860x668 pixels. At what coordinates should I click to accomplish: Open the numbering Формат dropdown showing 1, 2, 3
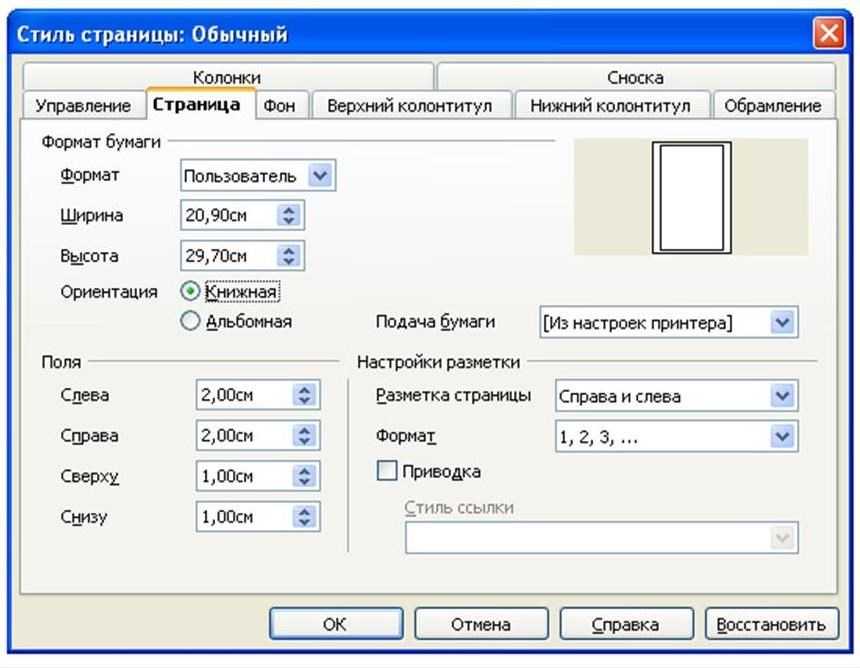pyautogui.click(x=676, y=437)
